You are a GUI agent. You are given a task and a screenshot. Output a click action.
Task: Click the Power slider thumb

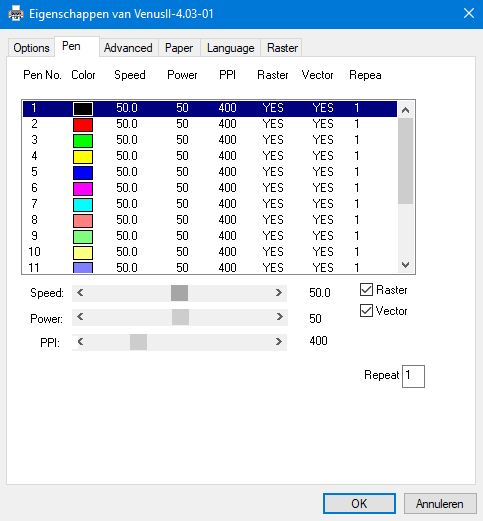pyautogui.click(x=180, y=317)
